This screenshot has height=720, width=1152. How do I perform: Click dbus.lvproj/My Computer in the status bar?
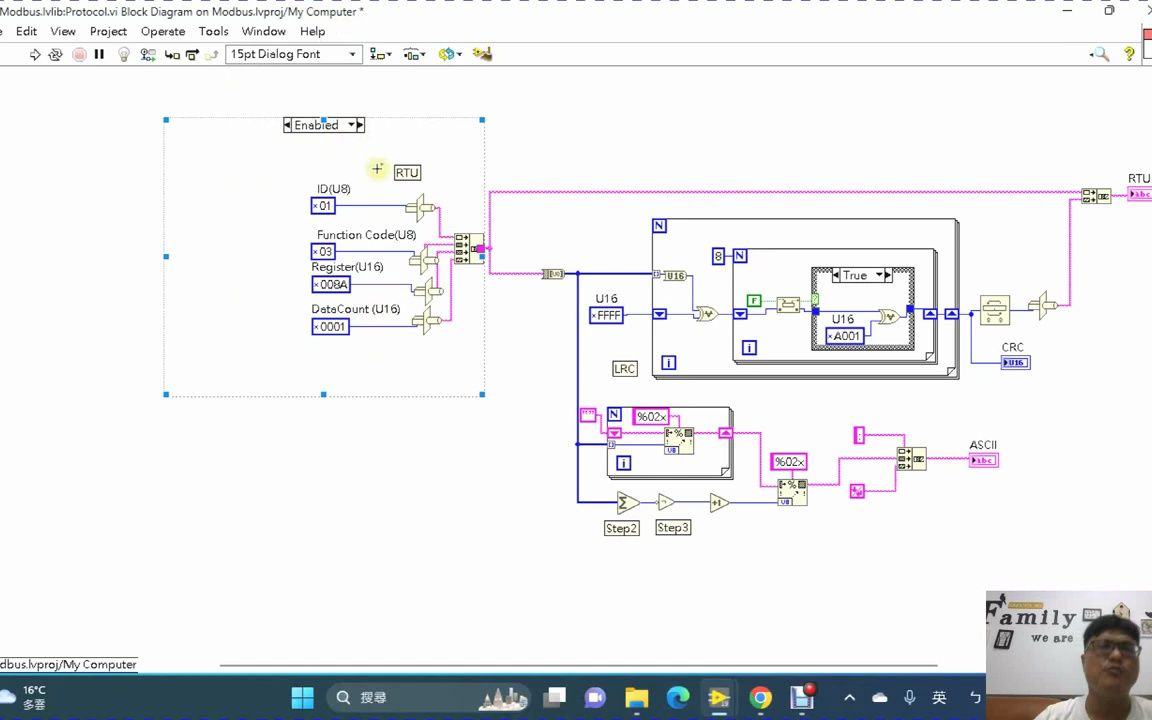point(68,664)
